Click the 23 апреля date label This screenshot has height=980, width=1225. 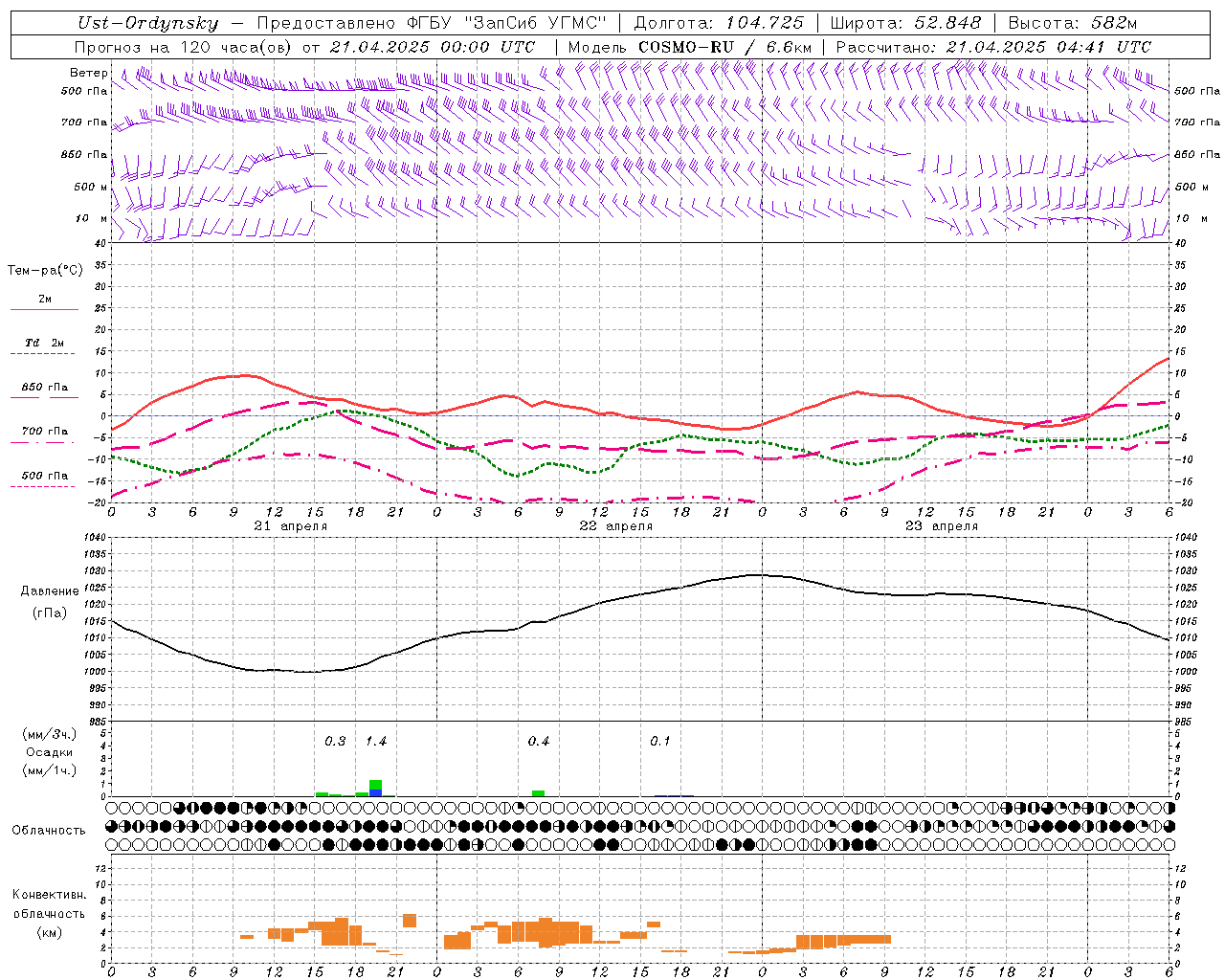click(942, 526)
